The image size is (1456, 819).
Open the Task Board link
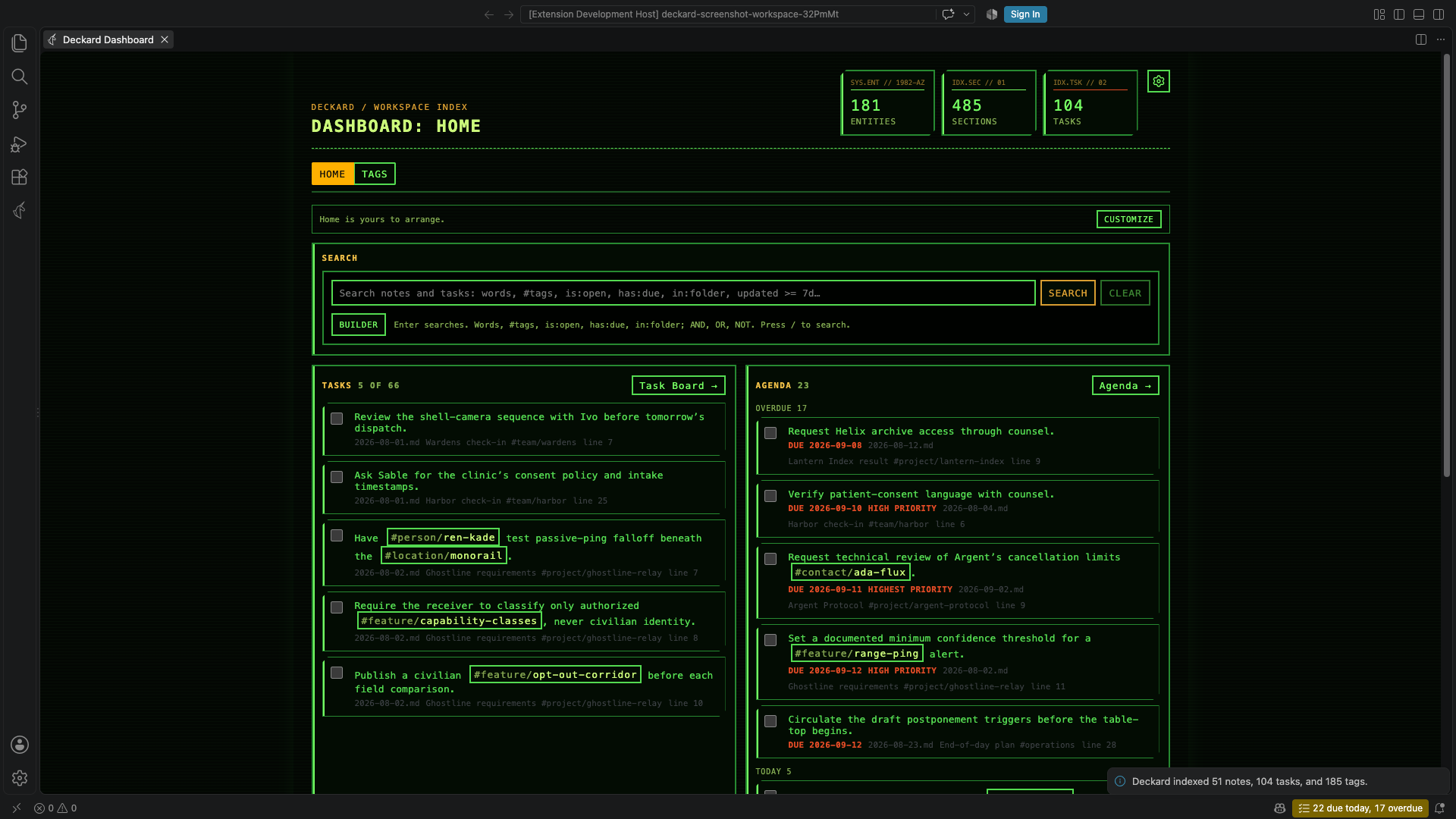click(679, 385)
